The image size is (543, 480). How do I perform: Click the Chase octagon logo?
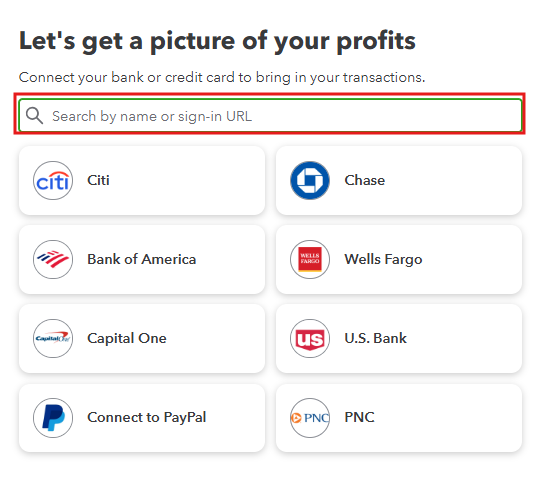pos(310,180)
